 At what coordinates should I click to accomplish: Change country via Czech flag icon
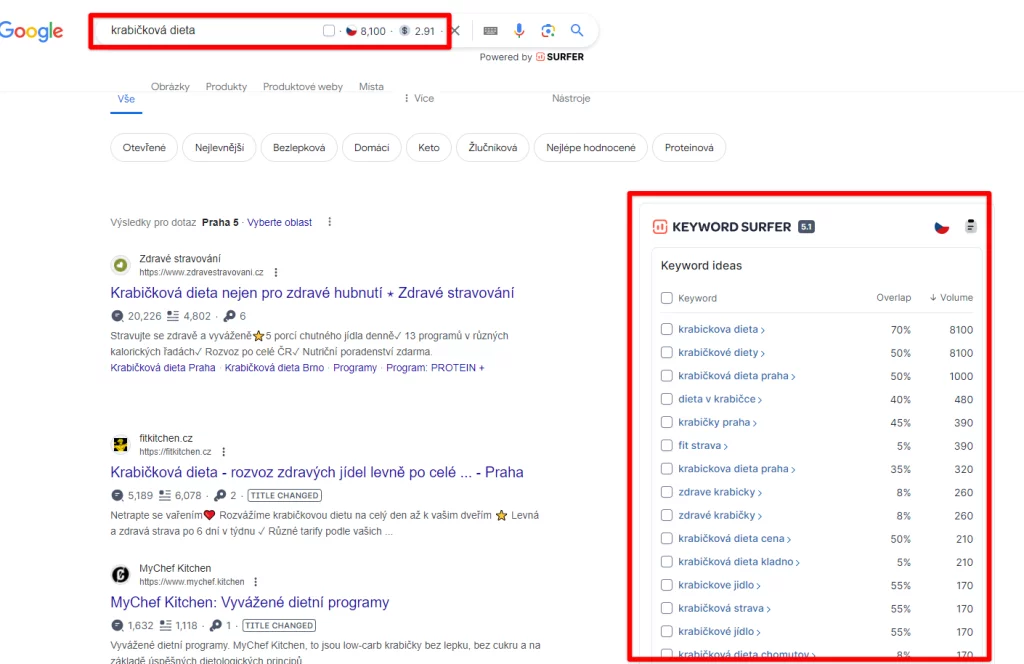pyautogui.click(x=941, y=227)
